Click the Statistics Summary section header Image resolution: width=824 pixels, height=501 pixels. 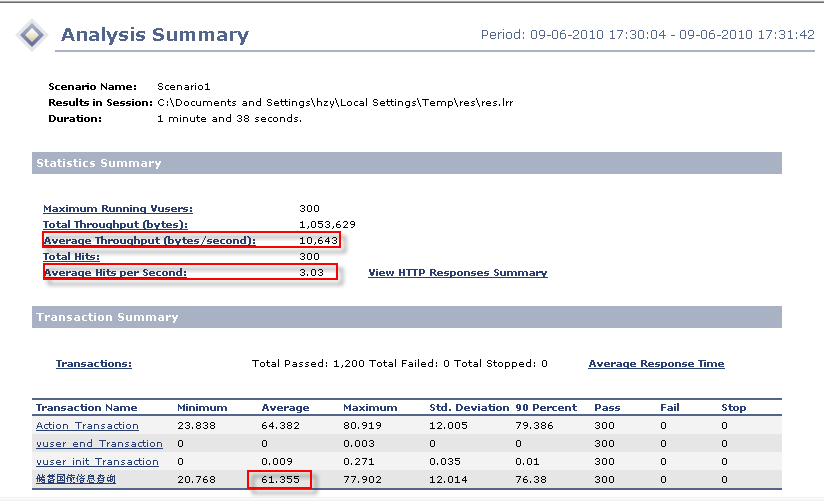(98, 163)
